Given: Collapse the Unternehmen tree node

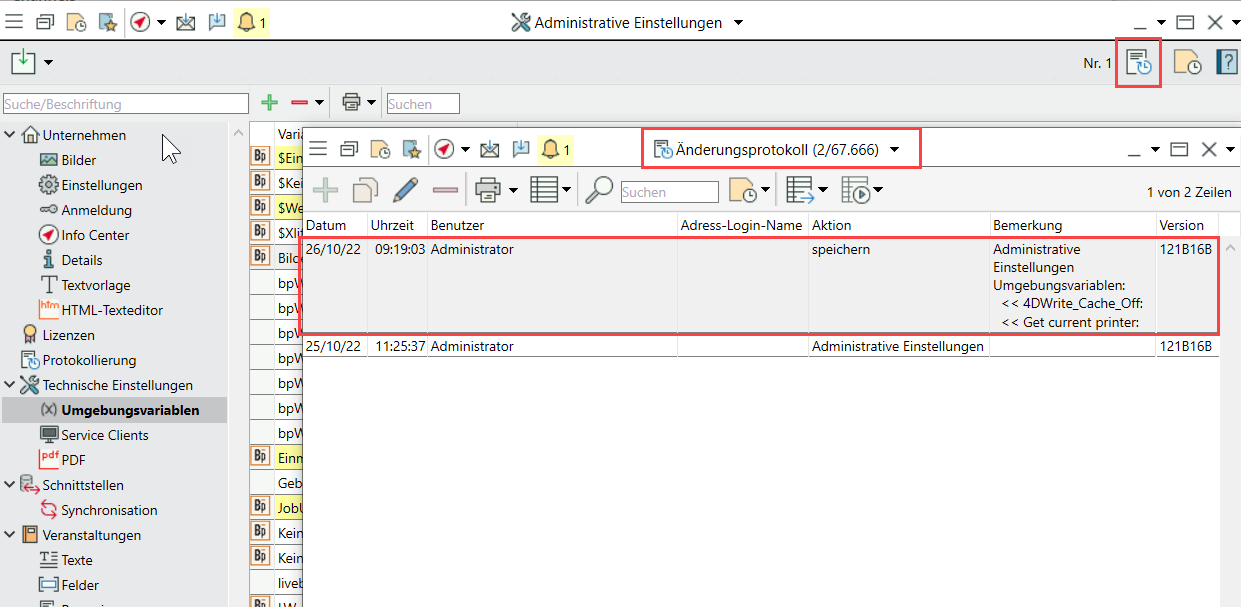Looking at the screenshot, I should click(10, 135).
